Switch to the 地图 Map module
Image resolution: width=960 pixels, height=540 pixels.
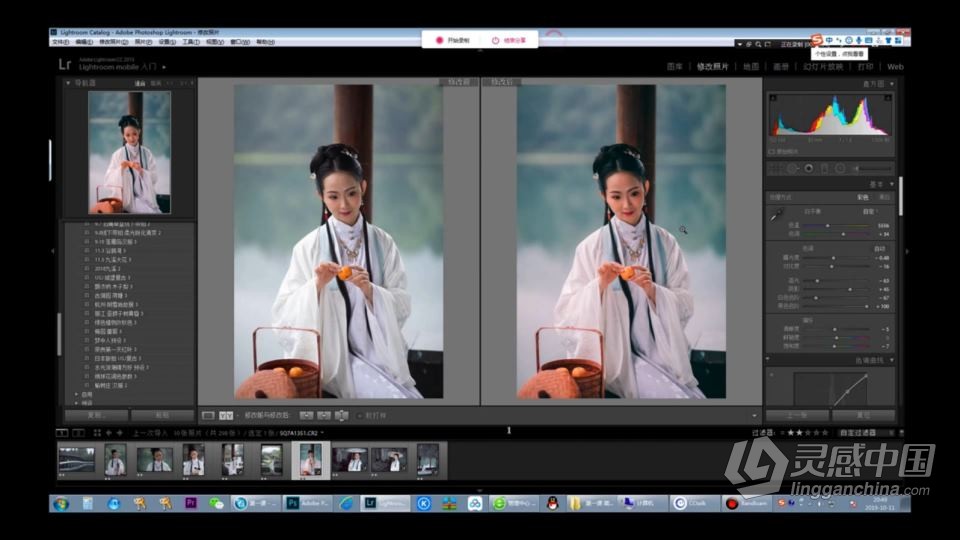pos(751,67)
